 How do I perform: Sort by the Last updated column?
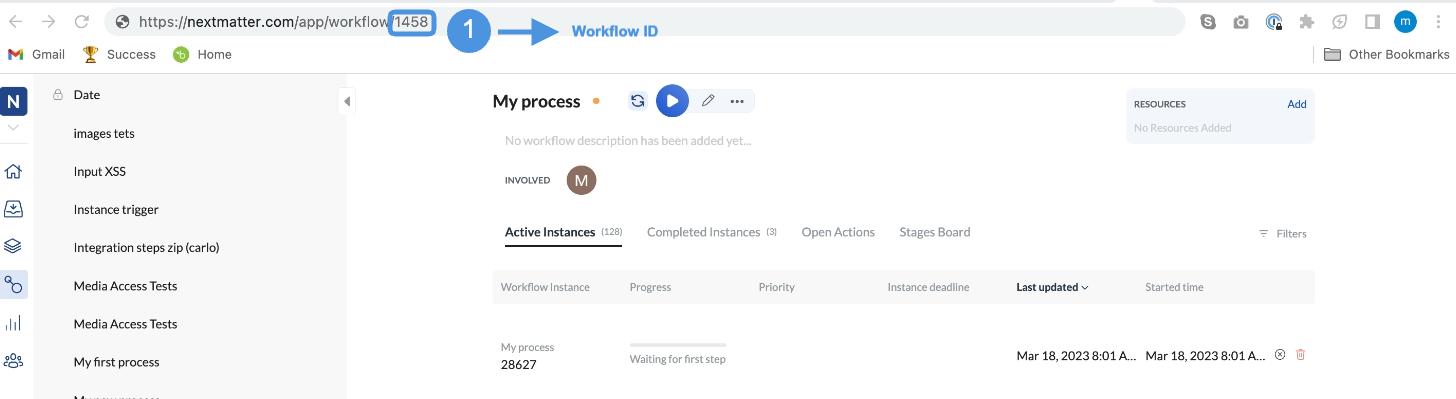coord(1052,287)
